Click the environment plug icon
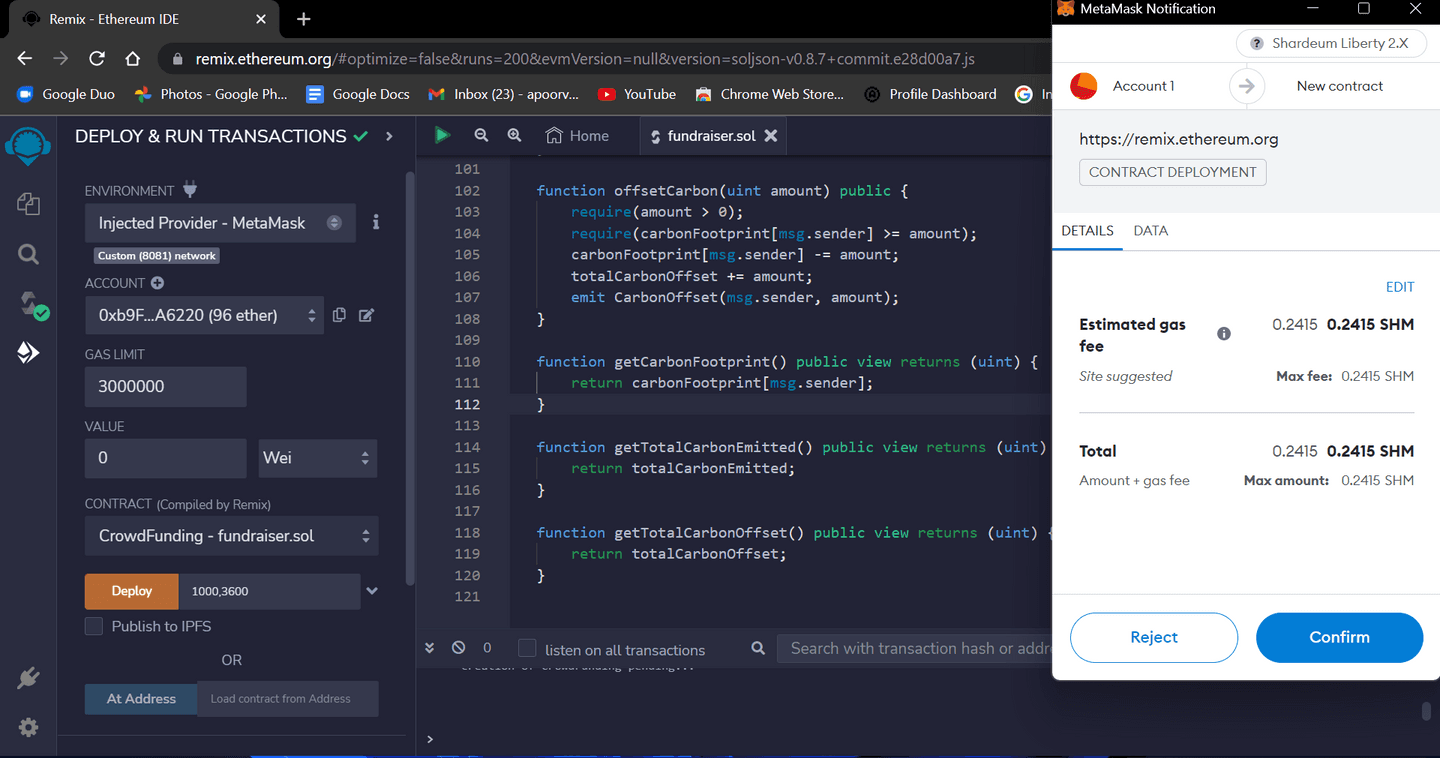 tap(191, 190)
